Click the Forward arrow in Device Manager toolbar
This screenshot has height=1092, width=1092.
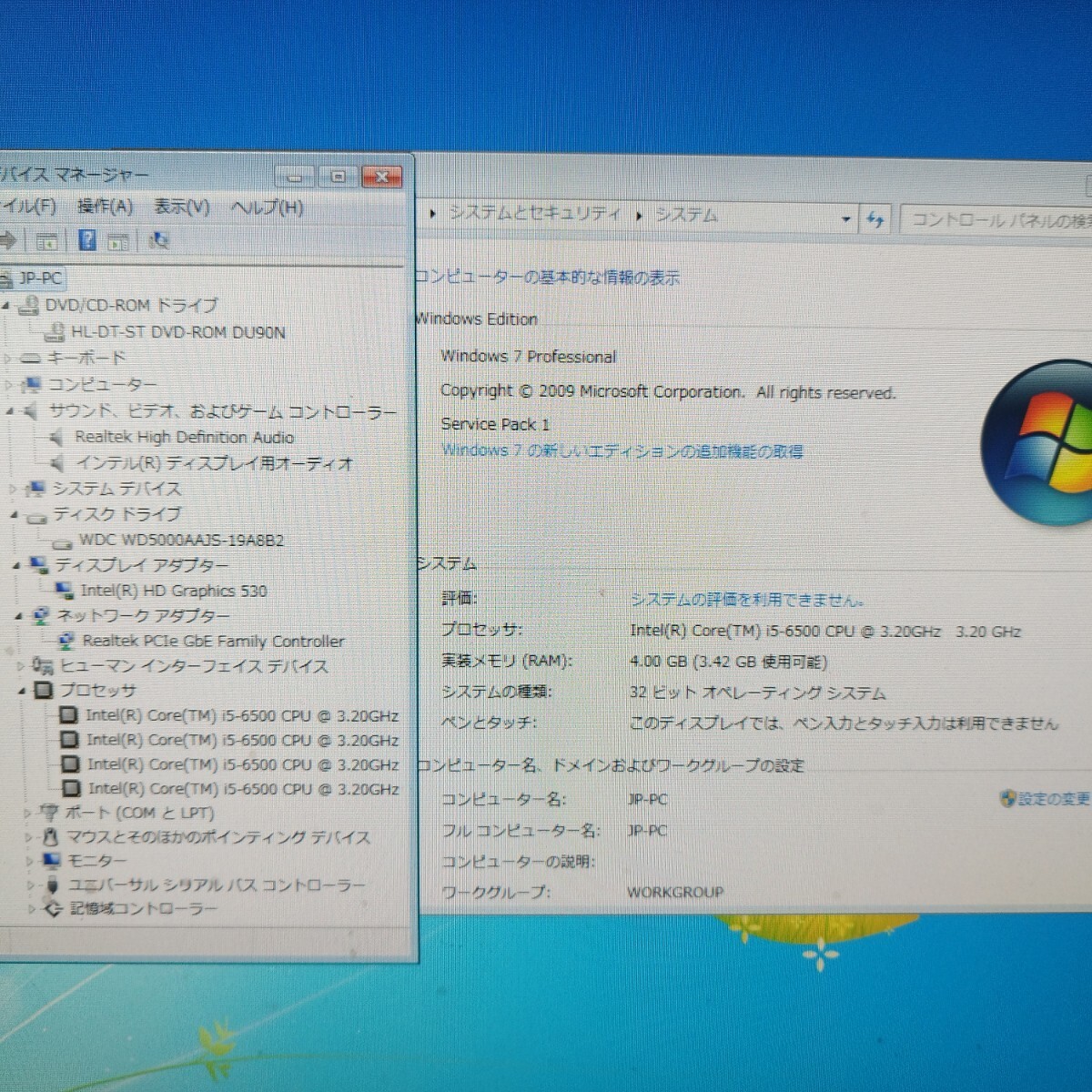click(8, 240)
